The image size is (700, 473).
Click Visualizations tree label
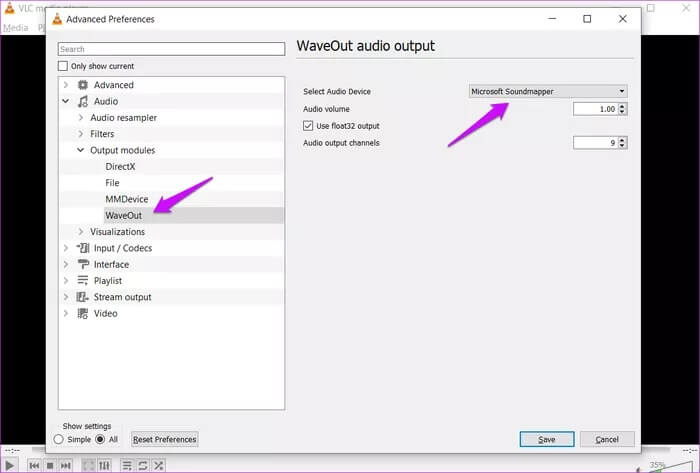tap(117, 232)
